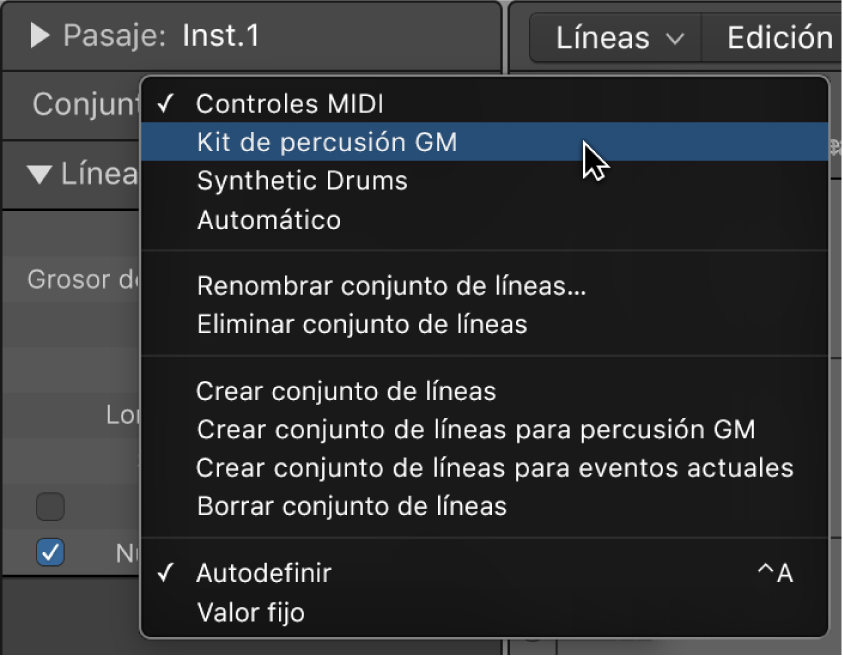Select "Synthetic Drums" from the menu
The image size is (843, 657).
click(x=302, y=181)
